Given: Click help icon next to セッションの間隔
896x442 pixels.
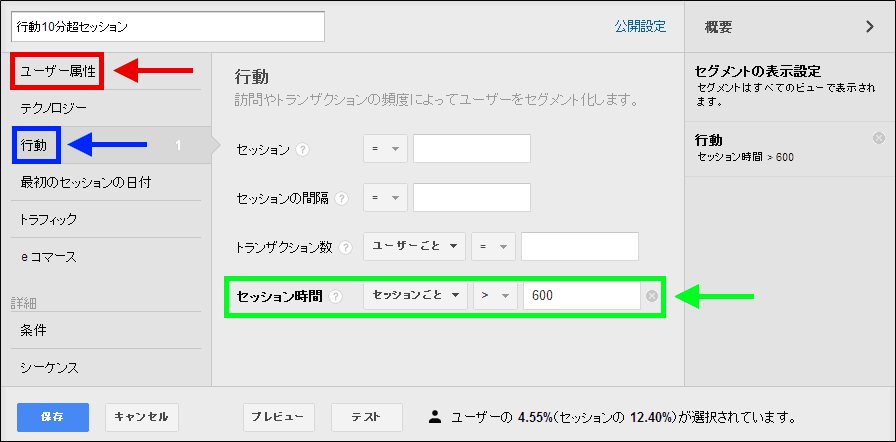Looking at the screenshot, I should tap(342, 198).
